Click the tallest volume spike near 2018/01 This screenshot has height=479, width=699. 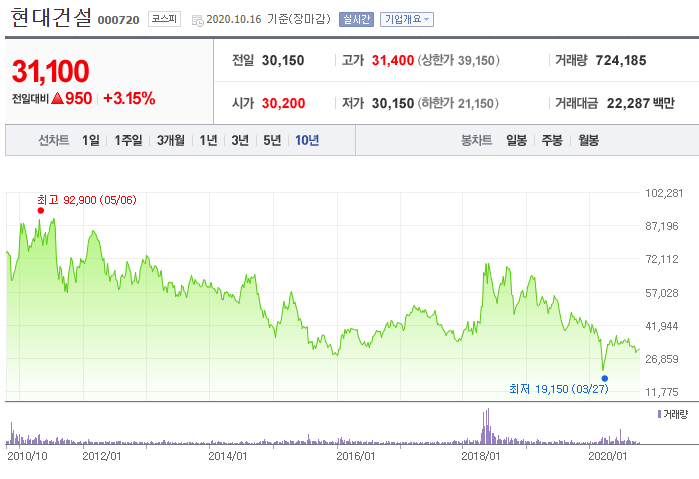click(488, 426)
